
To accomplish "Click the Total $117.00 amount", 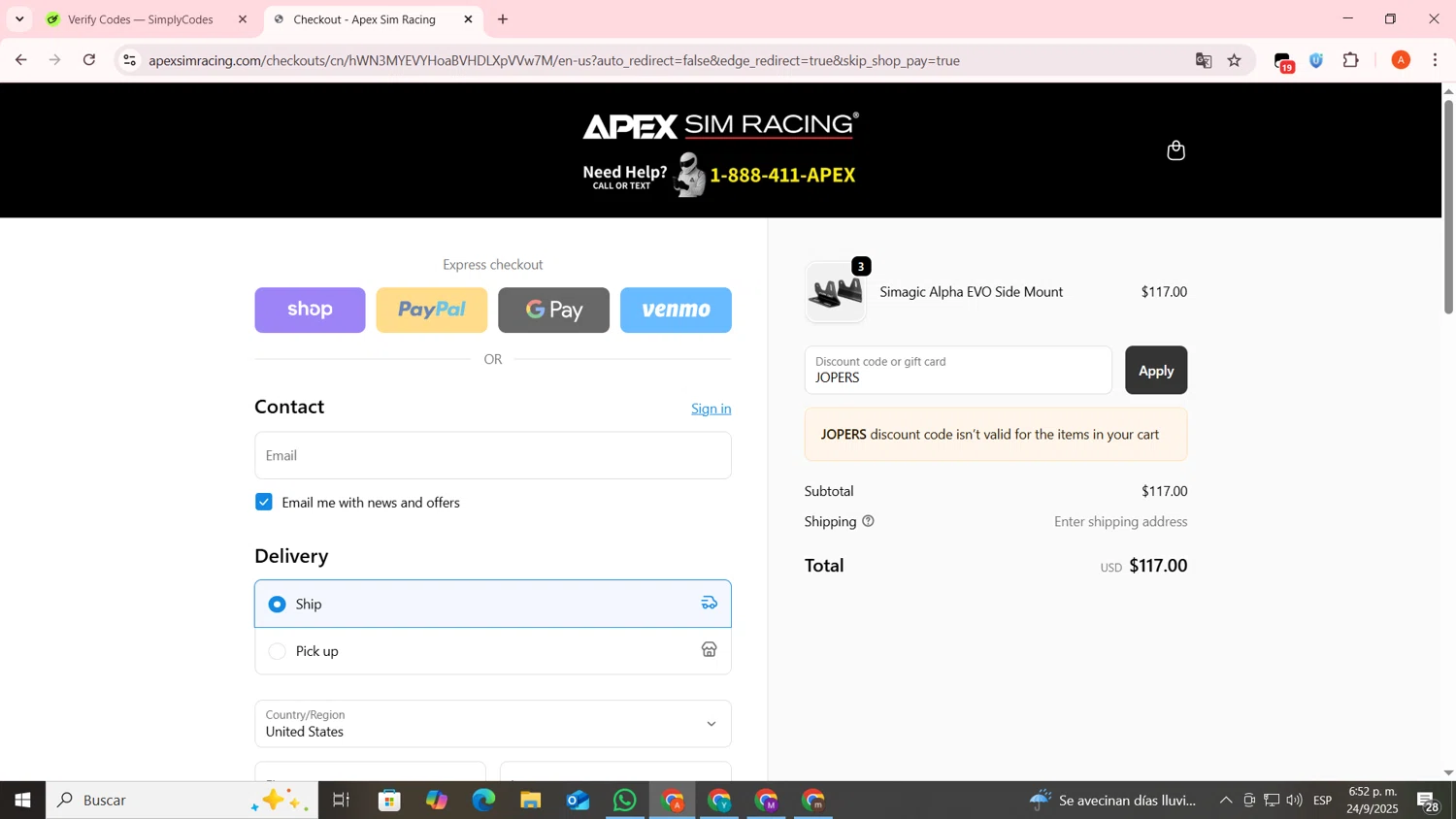I will [x=1158, y=566].
